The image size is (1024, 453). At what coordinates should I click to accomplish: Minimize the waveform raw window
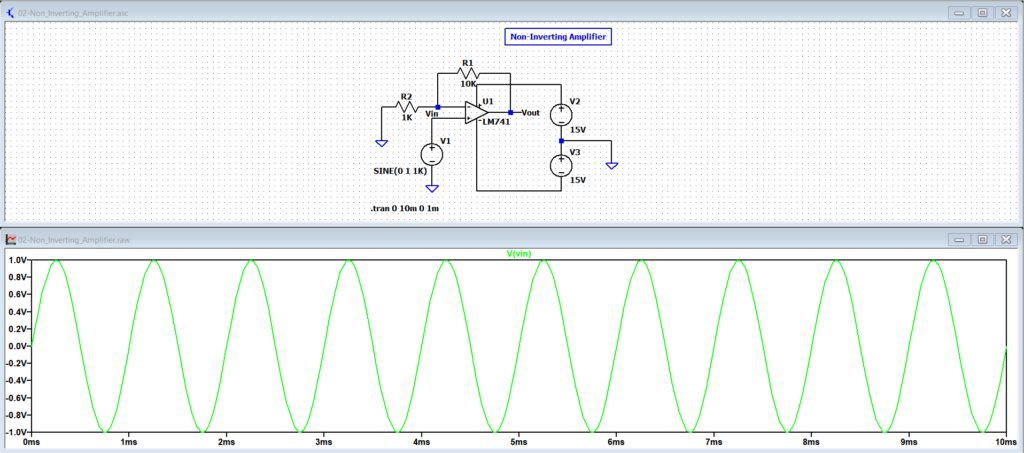959,240
